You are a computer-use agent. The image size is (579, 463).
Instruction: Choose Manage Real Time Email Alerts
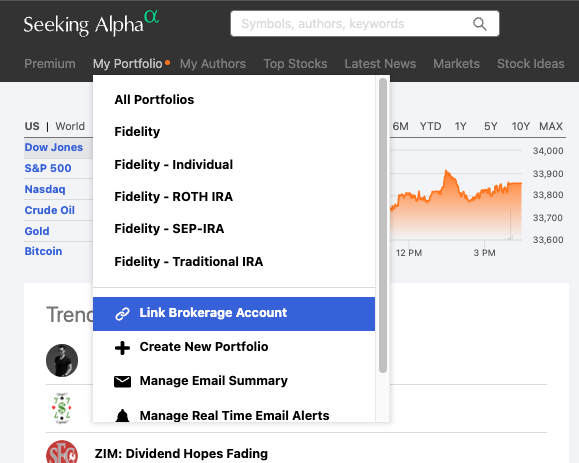234,416
